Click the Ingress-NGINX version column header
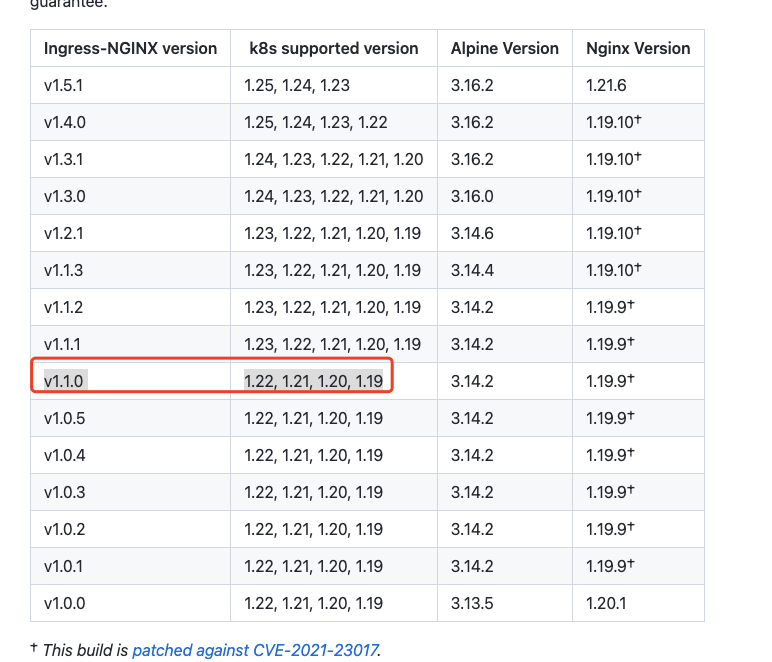 (x=130, y=48)
